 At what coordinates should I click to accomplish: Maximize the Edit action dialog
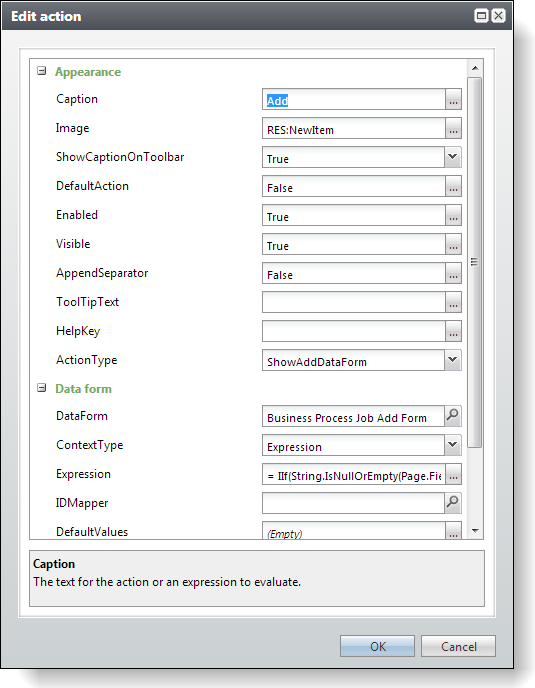pyautogui.click(x=482, y=16)
